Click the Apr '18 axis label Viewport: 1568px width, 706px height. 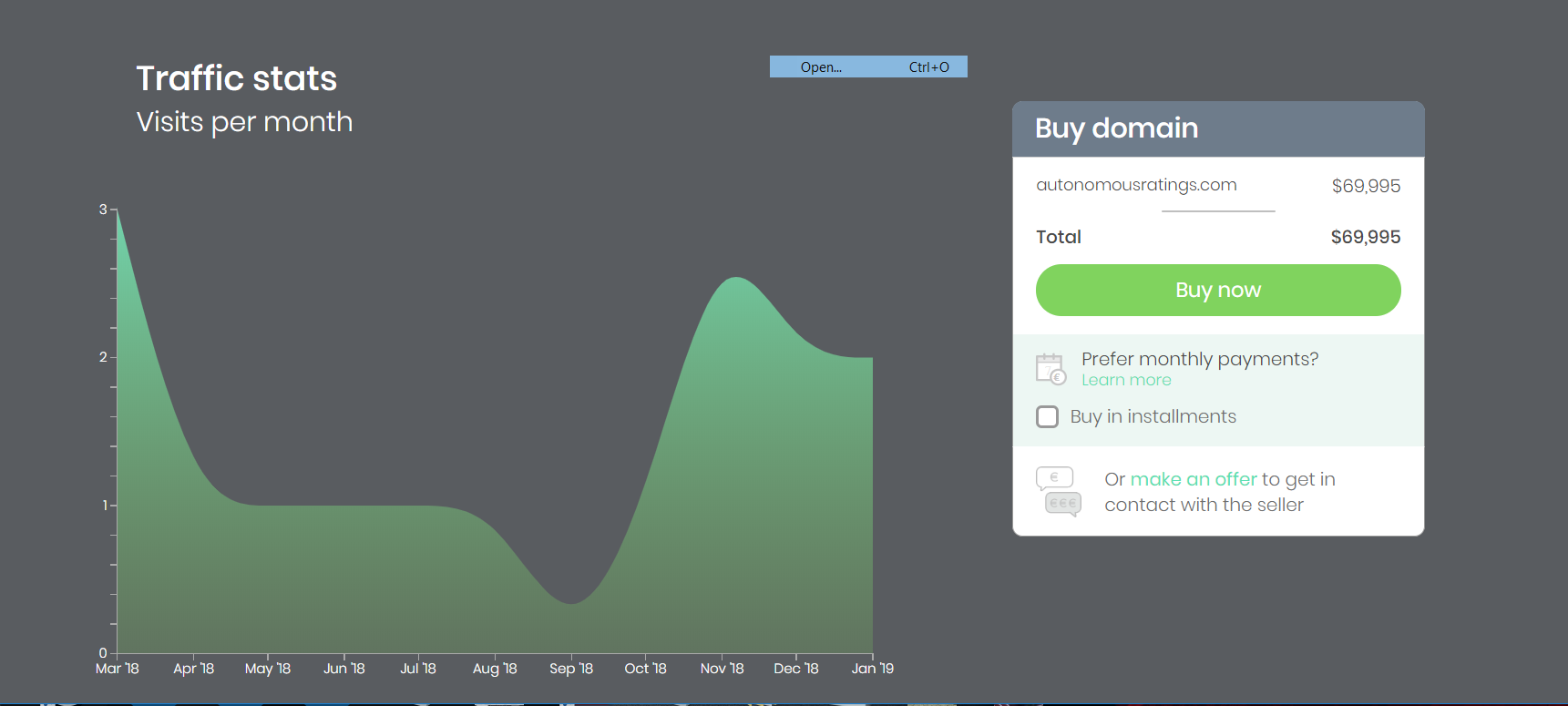(194, 669)
